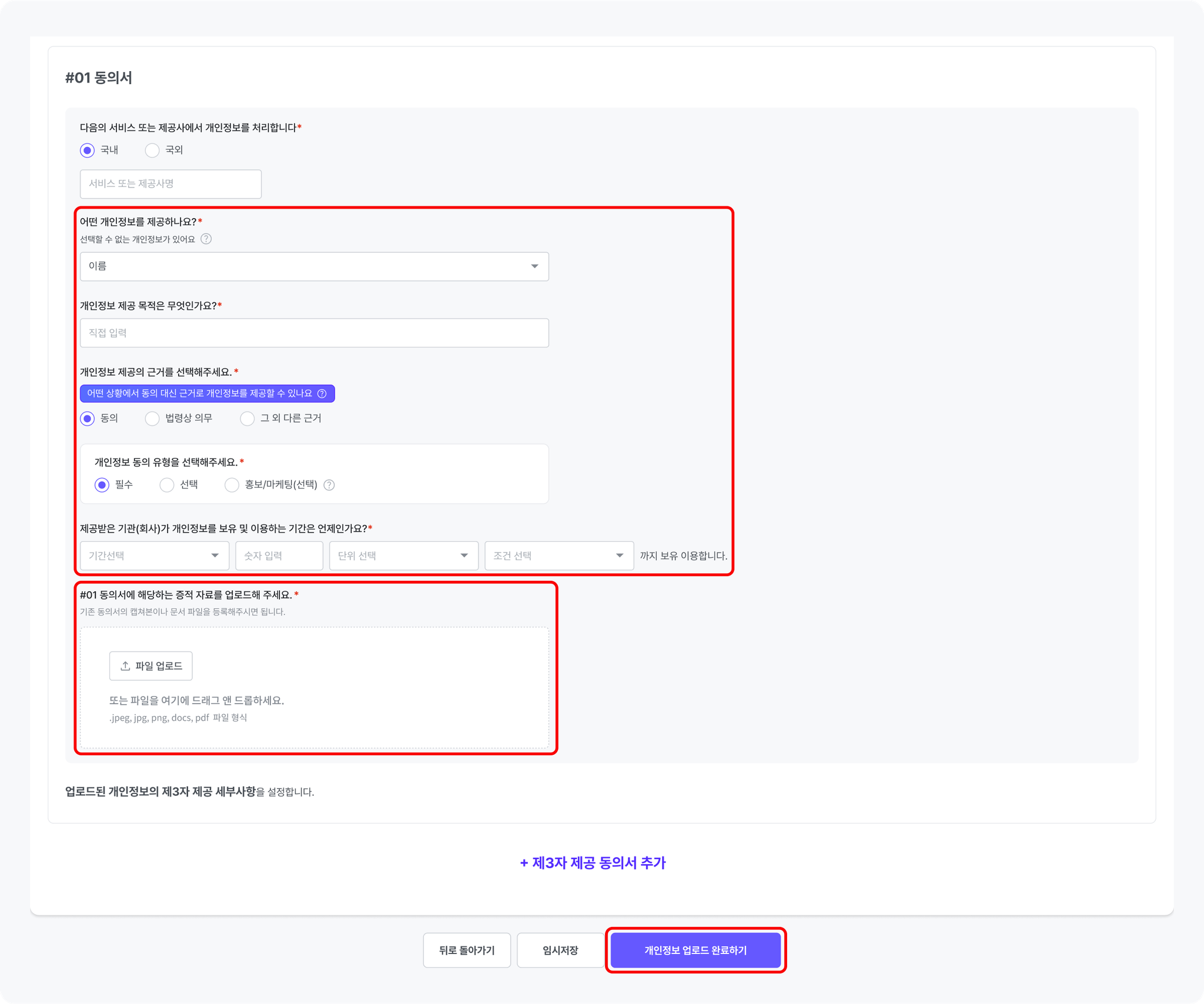This screenshot has height=1004, width=1204.
Task: Click the 파일 업로드 button
Action: (151, 666)
